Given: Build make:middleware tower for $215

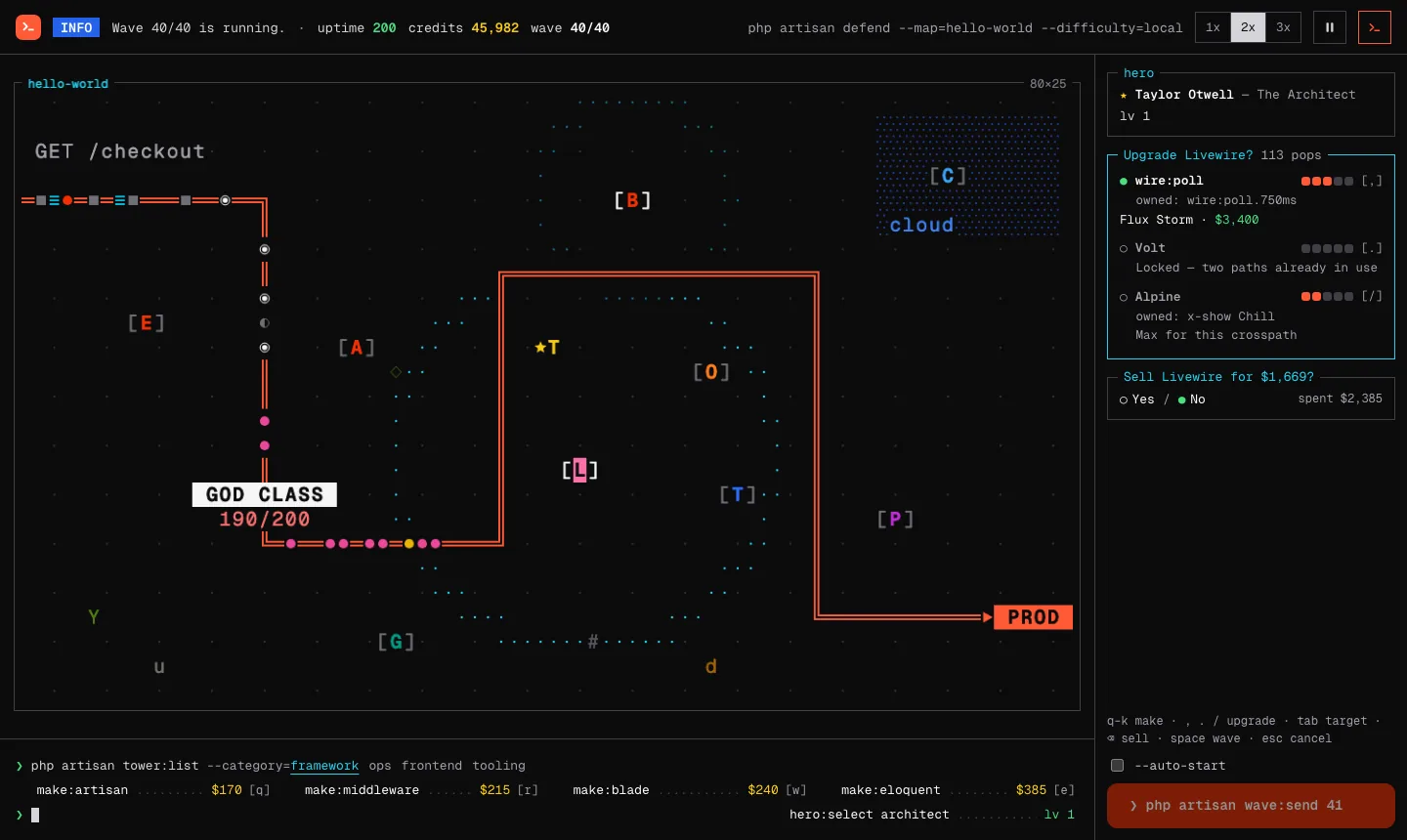Looking at the screenshot, I should tap(421, 790).
